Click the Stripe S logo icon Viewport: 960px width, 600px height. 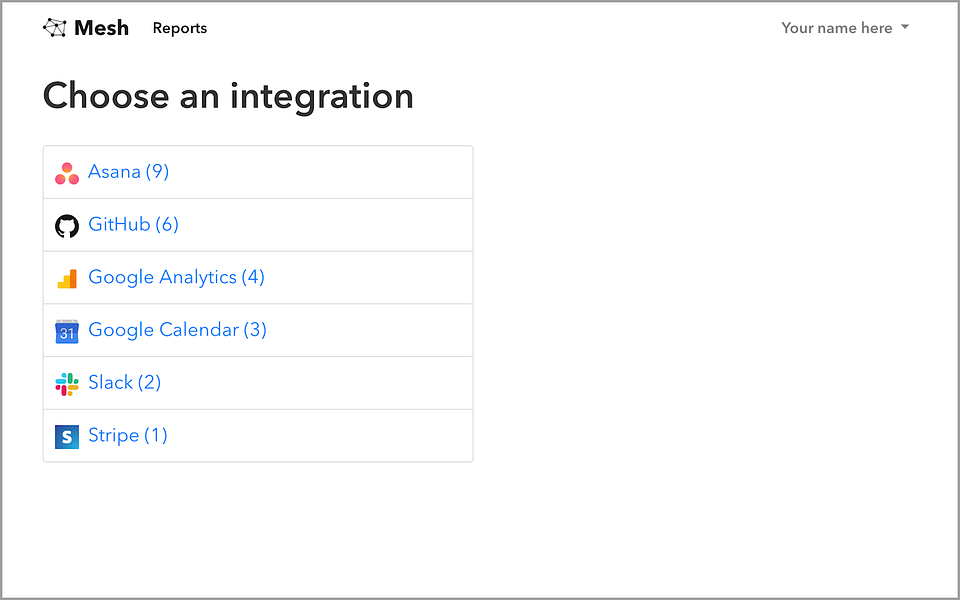click(x=67, y=437)
